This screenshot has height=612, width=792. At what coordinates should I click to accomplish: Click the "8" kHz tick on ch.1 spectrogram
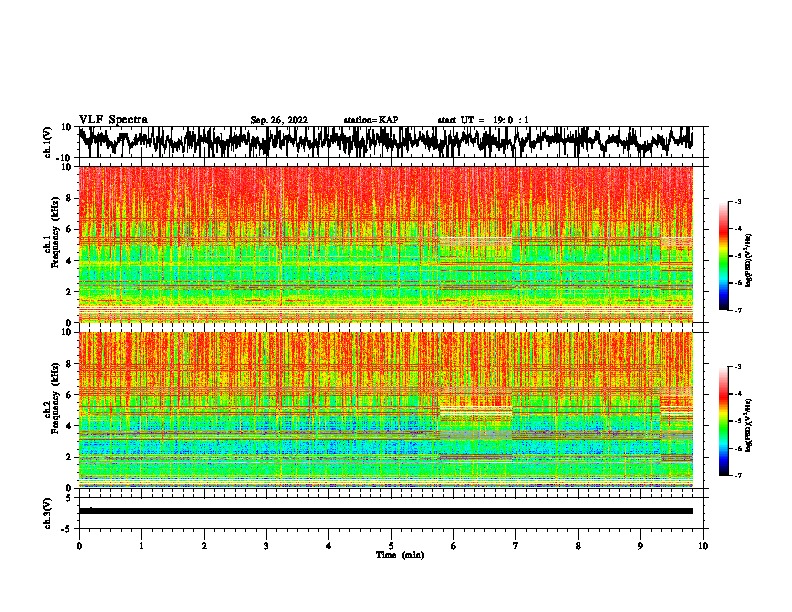69,198
